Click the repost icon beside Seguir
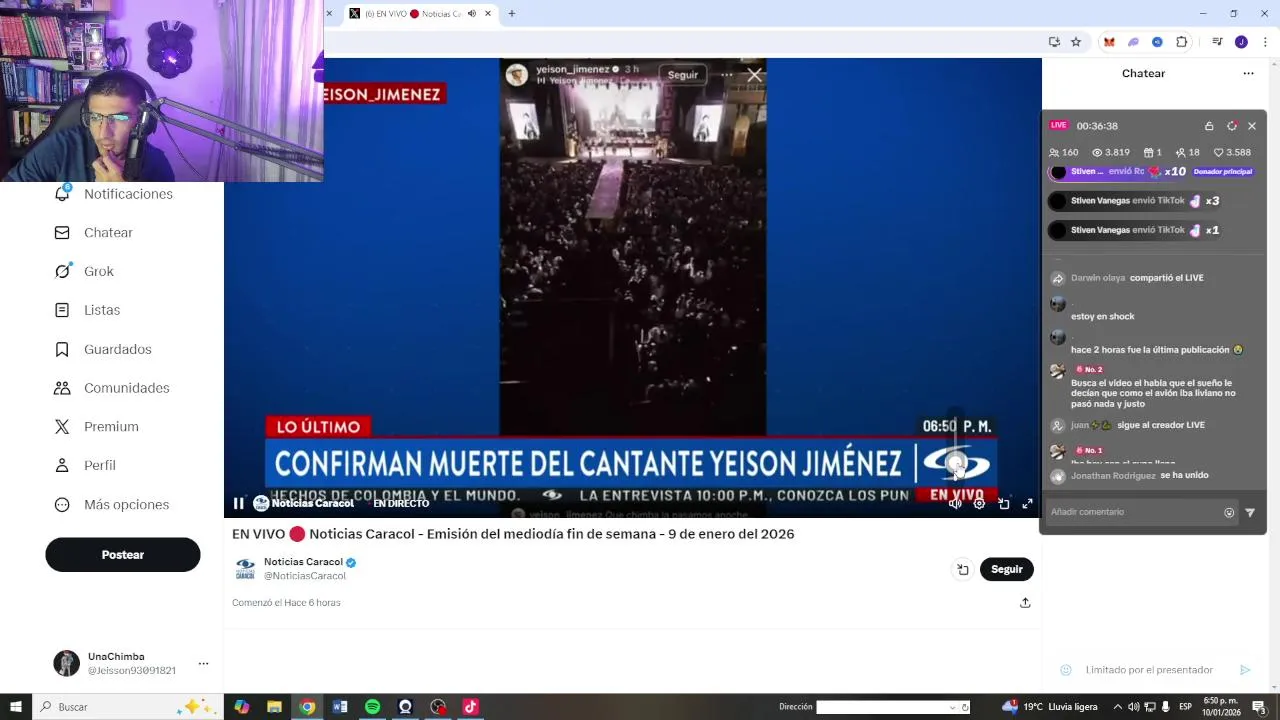The image size is (1280, 720). 963,569
